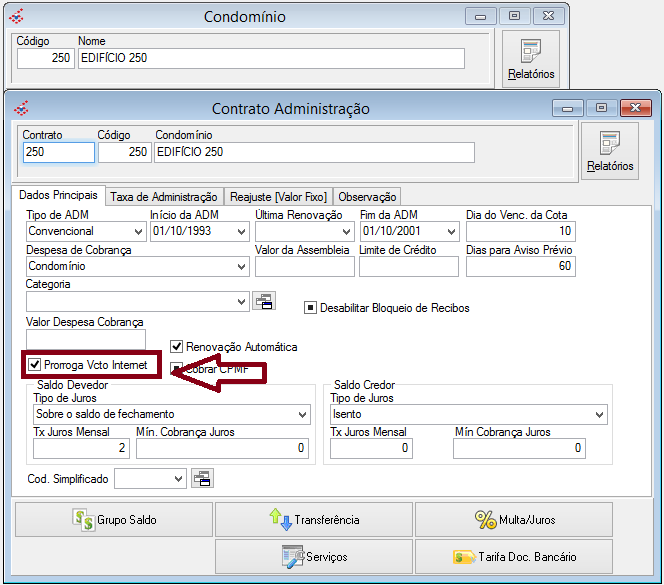Open lookup icon next to Categoria
Screen dimensions: 664x585
point(263,302)
